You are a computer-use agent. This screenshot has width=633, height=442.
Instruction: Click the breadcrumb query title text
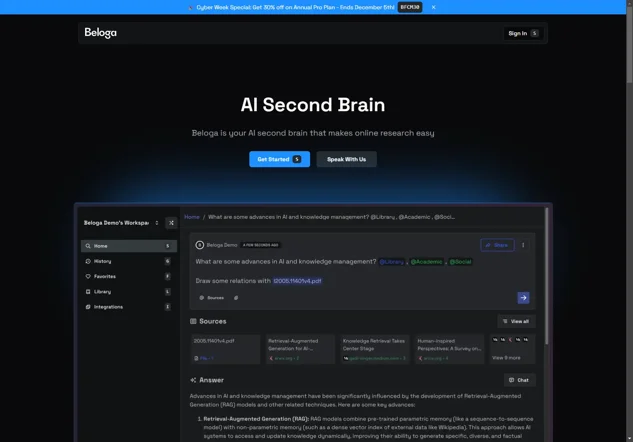coord(331,217)
